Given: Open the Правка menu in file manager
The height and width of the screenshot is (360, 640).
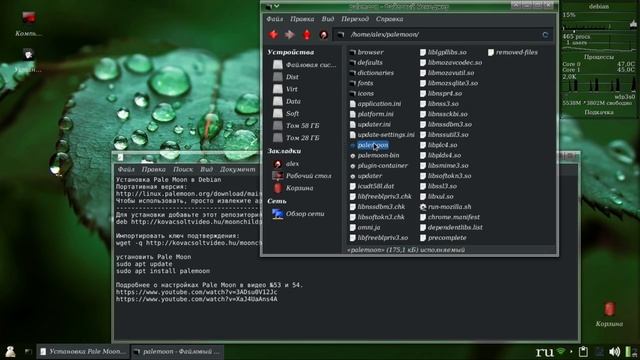Looking at the screenshot, I should pyautogui.click(x=302, y=19).
